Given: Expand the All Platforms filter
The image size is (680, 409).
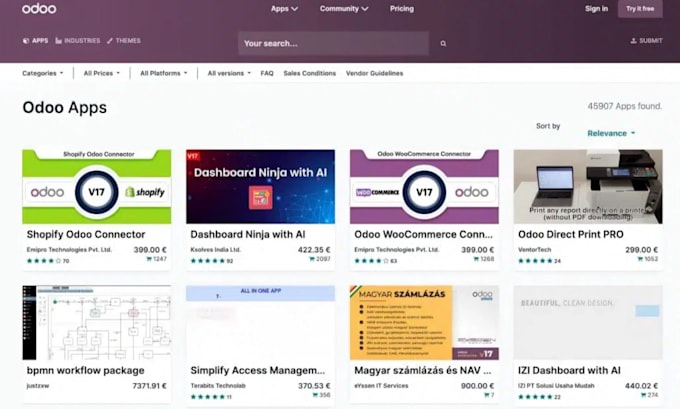Looking at the screenshot, I should (163, 73).
